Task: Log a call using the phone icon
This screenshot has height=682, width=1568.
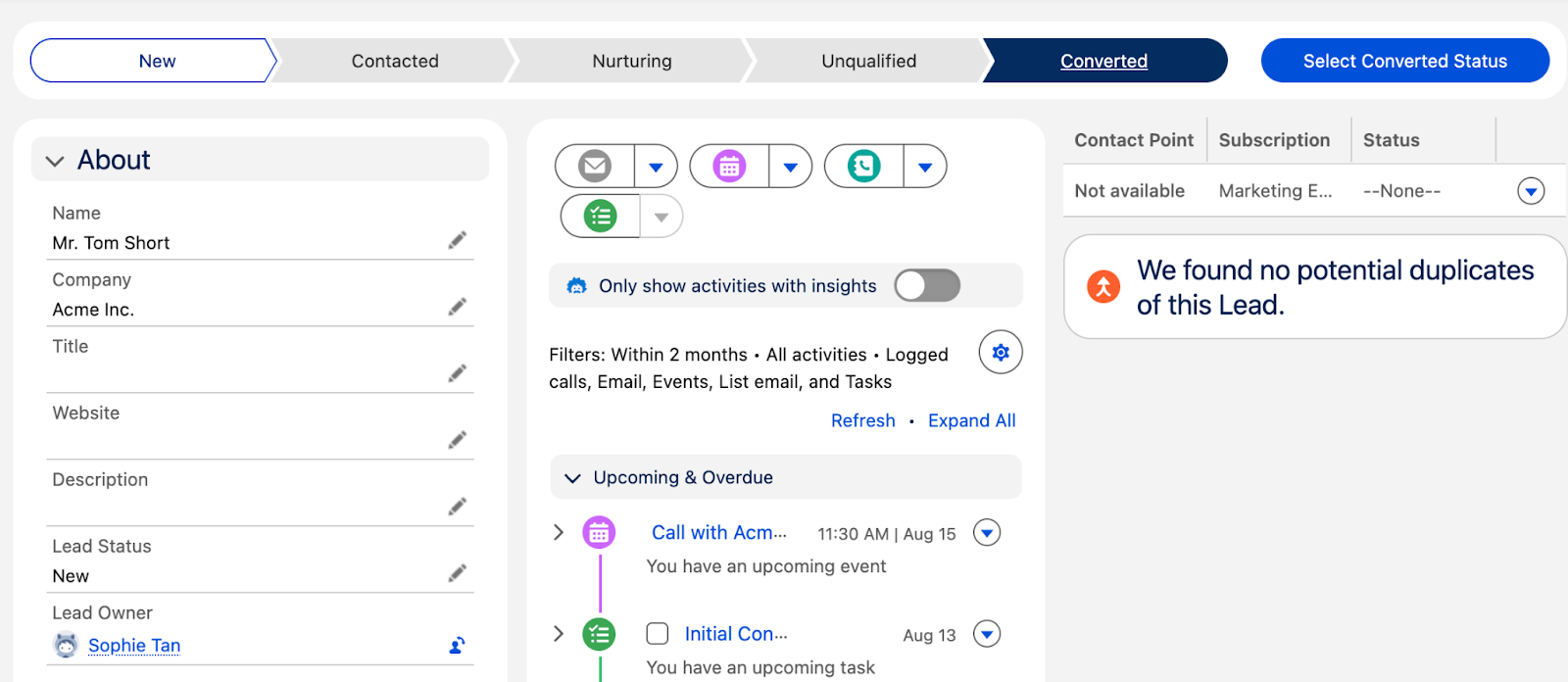Action: 863,166
